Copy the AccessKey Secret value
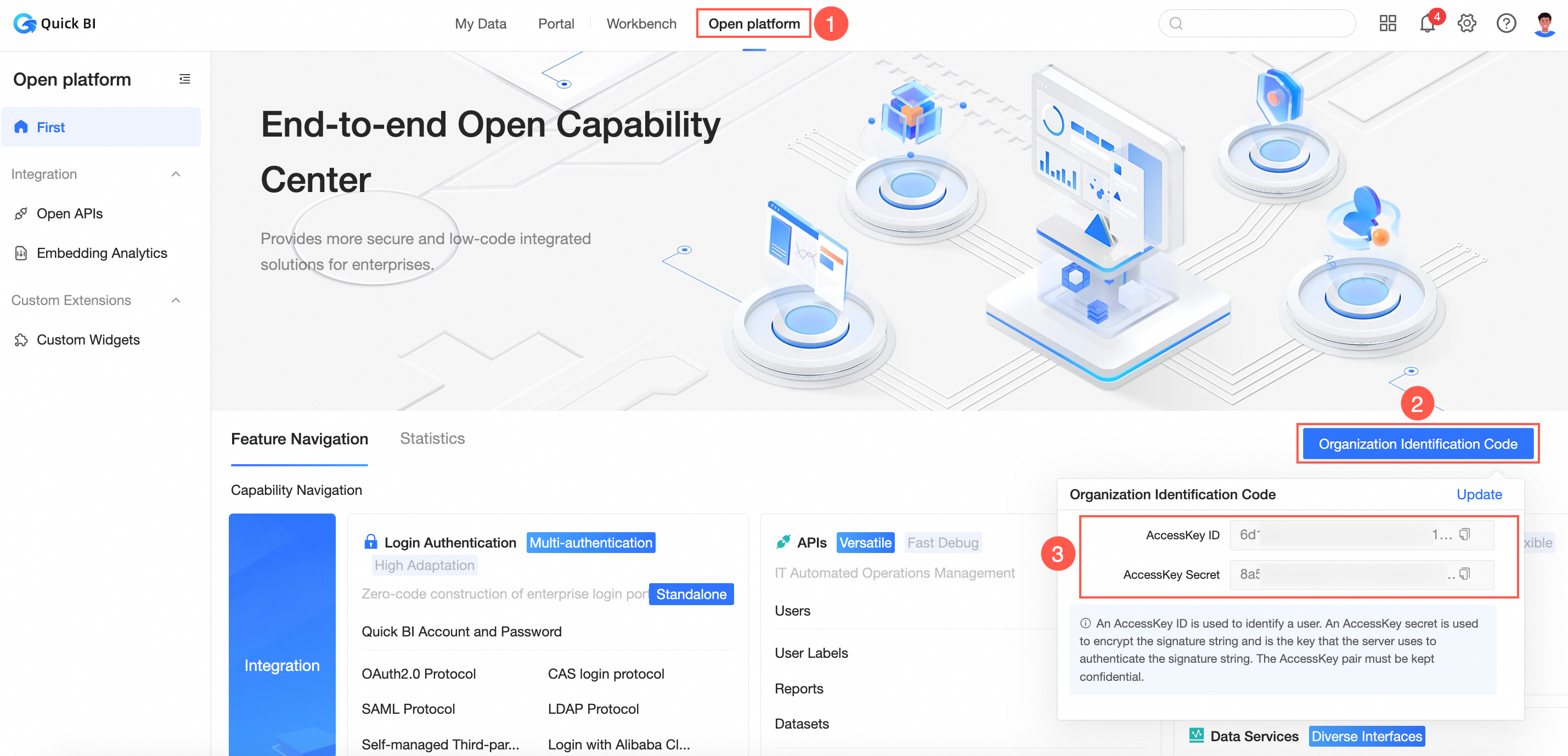Screen dimensions: 1568x756 coord(1464,574)
